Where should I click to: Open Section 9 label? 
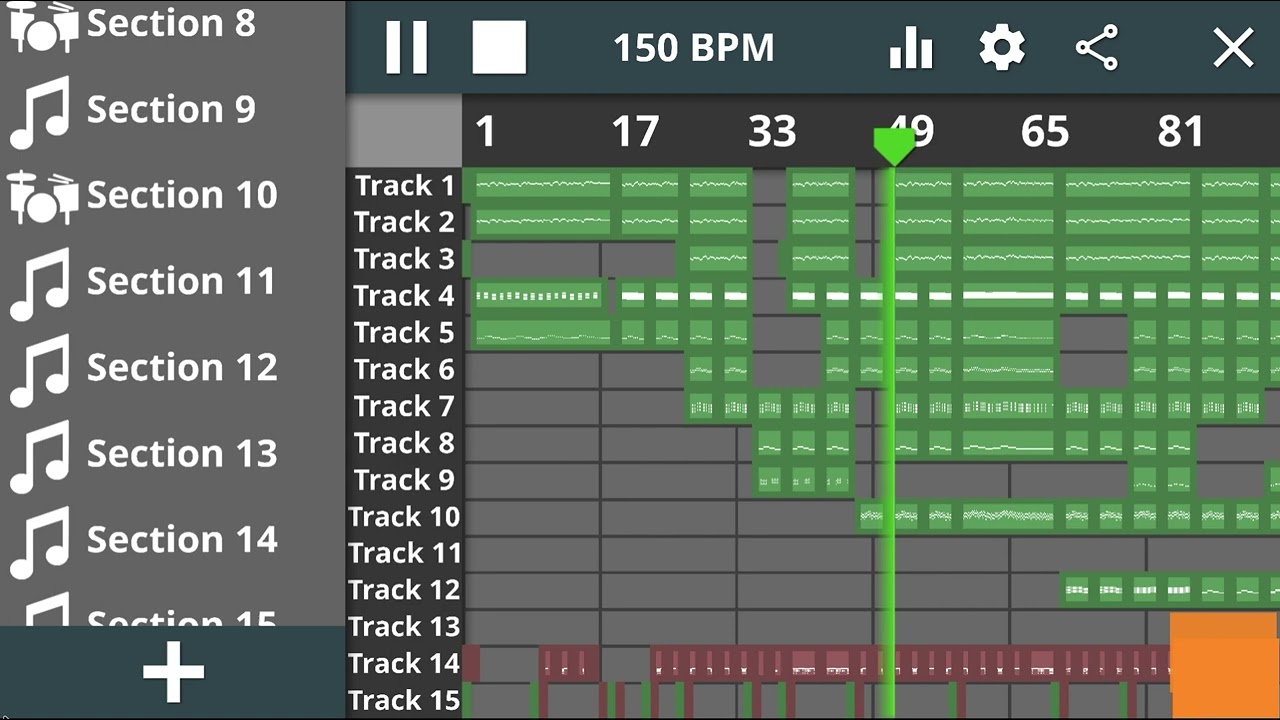[171, 109]
